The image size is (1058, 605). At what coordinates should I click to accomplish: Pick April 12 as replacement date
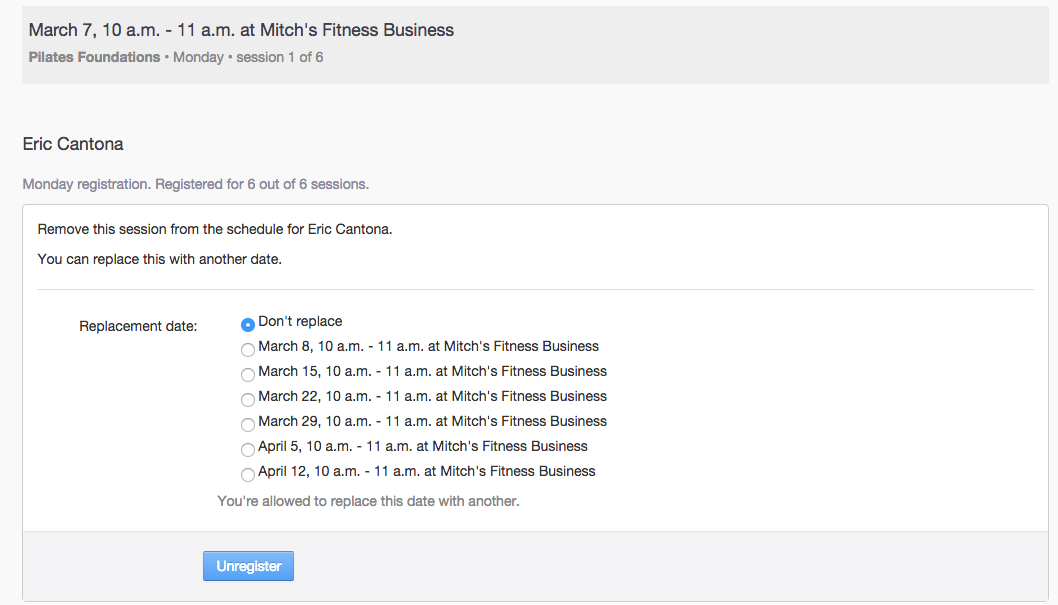click(248, 474)
